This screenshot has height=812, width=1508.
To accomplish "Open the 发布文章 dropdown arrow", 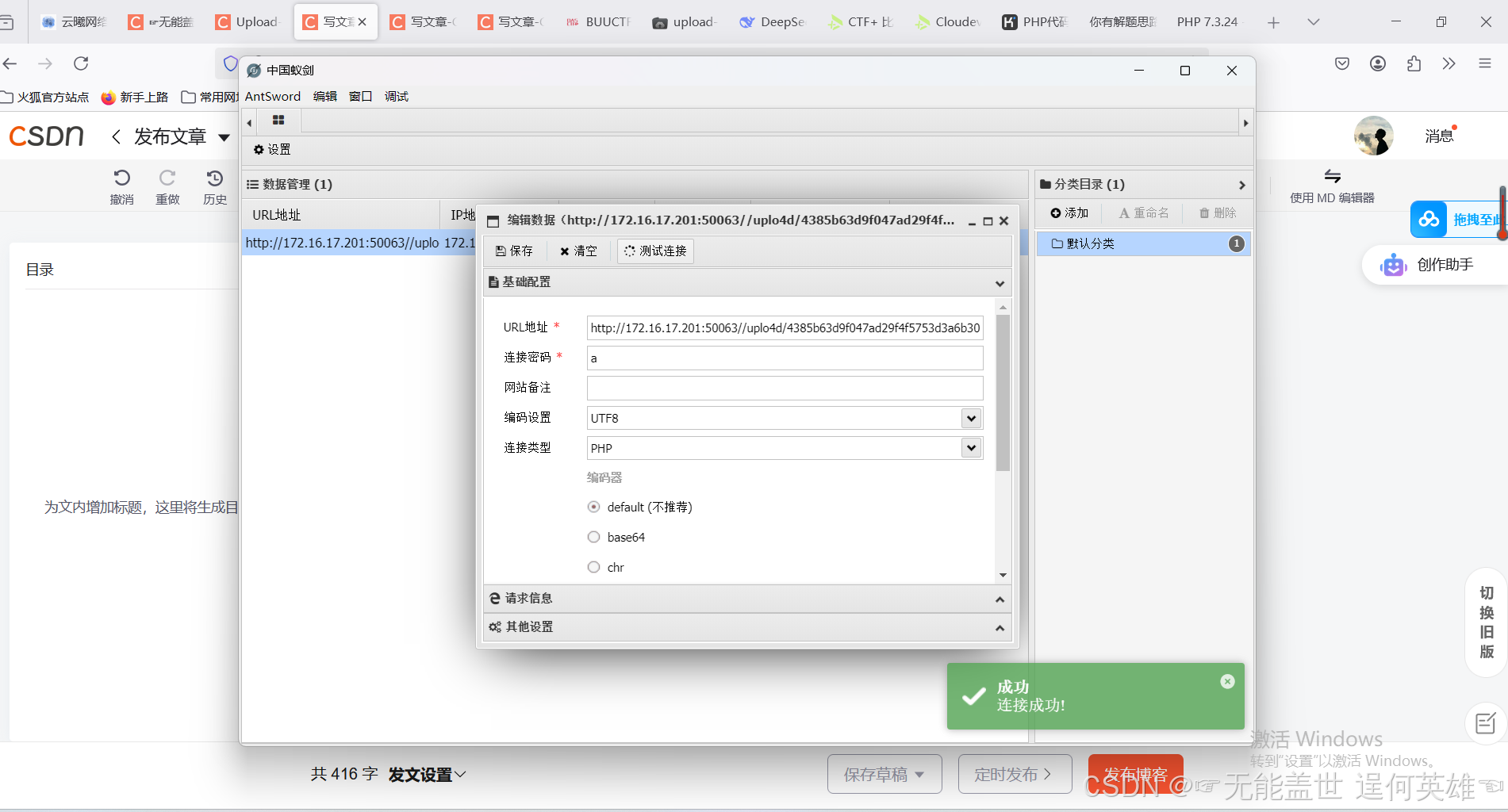I will [224, 138].
